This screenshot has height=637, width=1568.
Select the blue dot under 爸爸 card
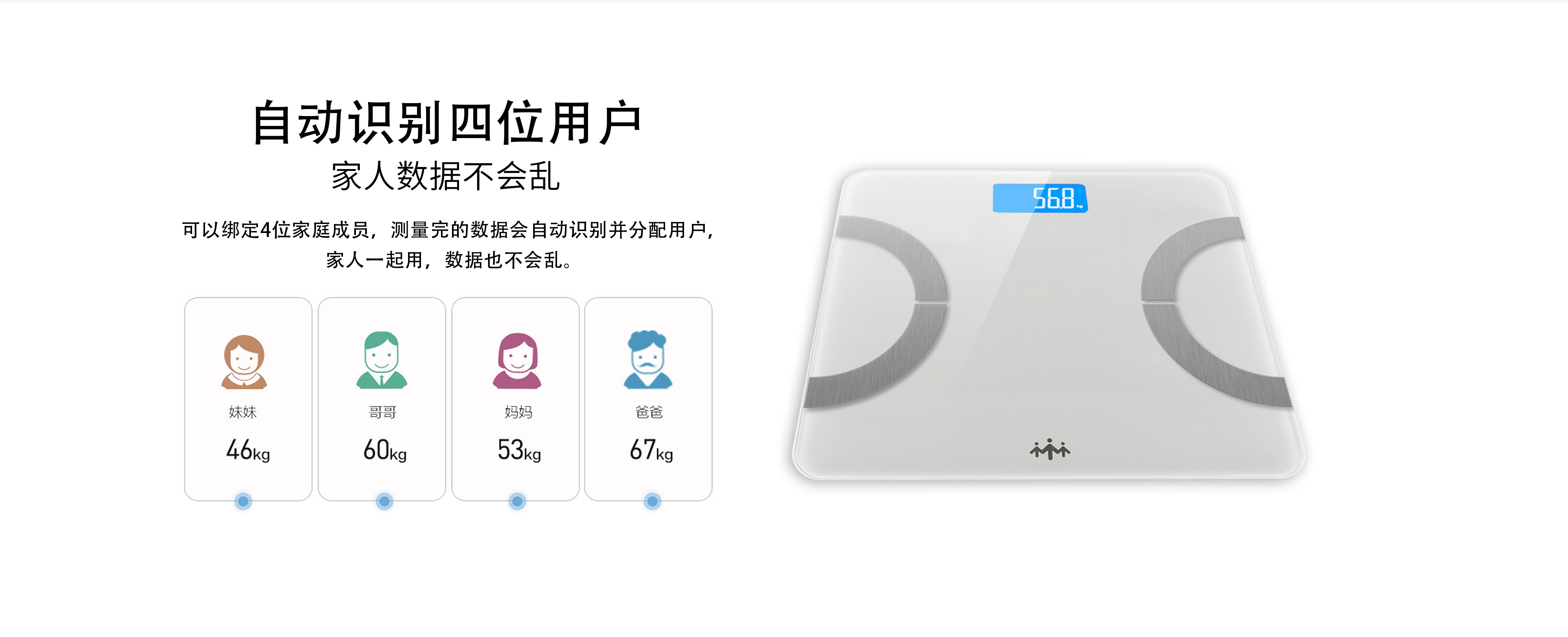pyautogui.click(x=652, y=501)
